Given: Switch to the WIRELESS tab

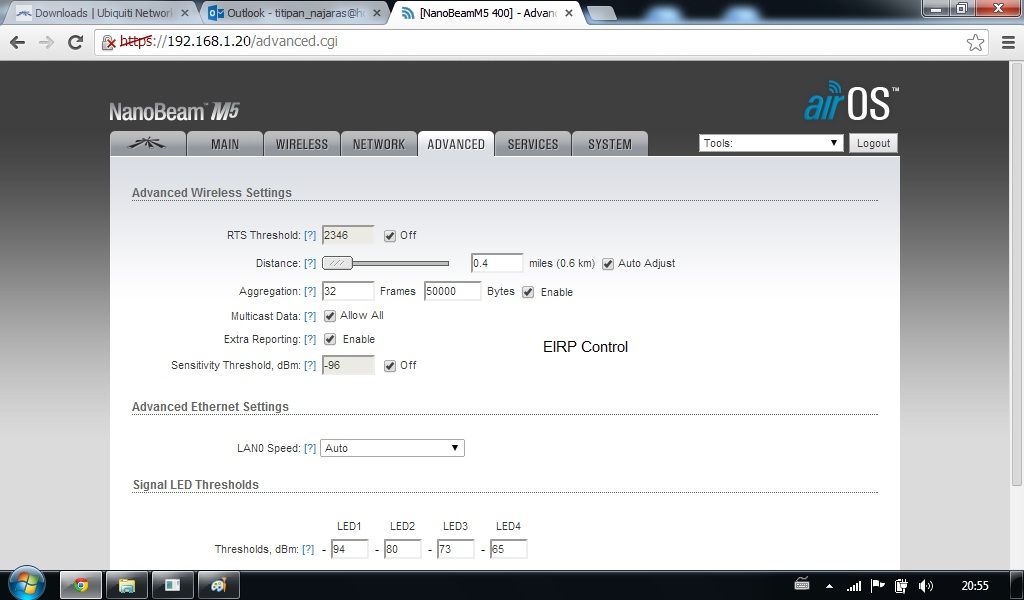Looking at the screenshot, I should 301,144.
